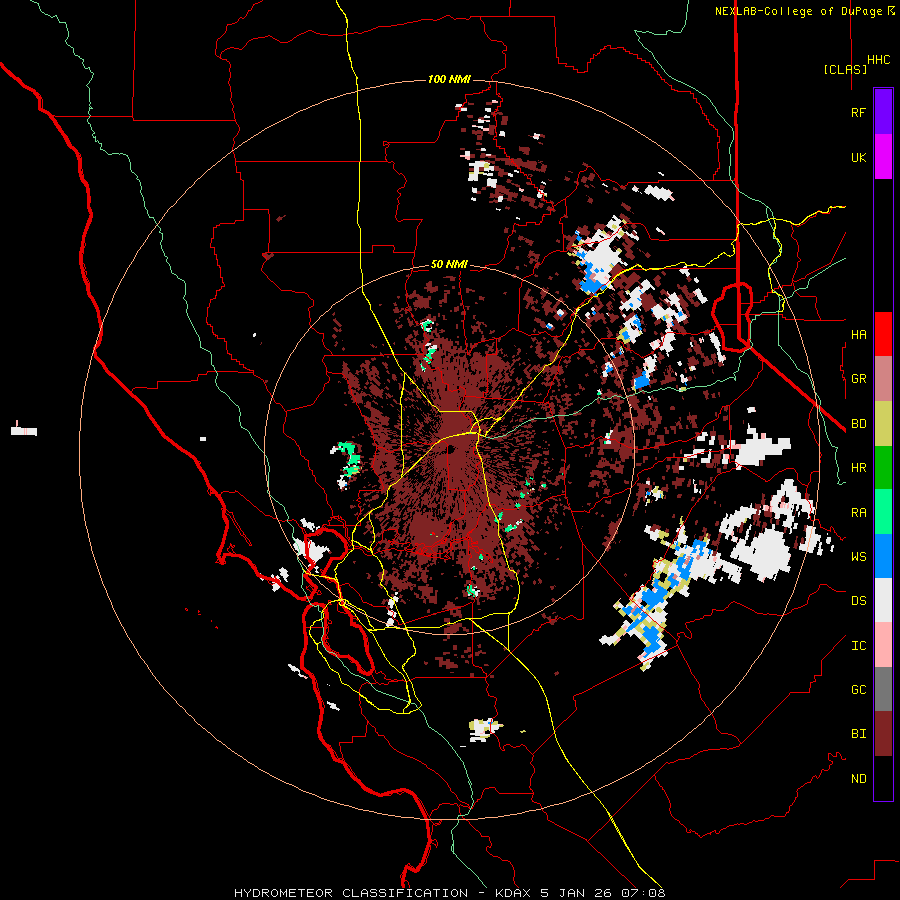The image size is (900, 900).
Task: Click the red HA legend swatch
Action: coord(883,334)
